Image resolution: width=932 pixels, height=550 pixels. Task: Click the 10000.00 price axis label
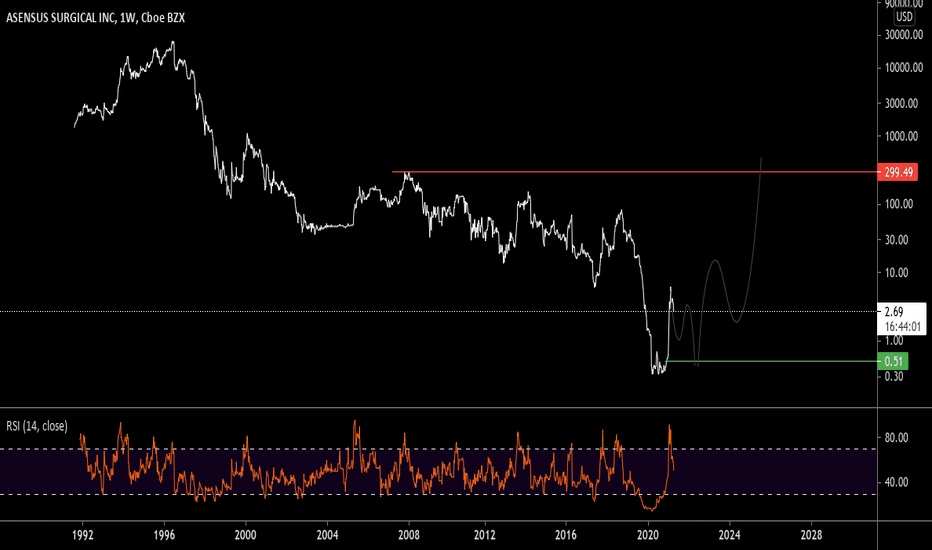(904, 68)
